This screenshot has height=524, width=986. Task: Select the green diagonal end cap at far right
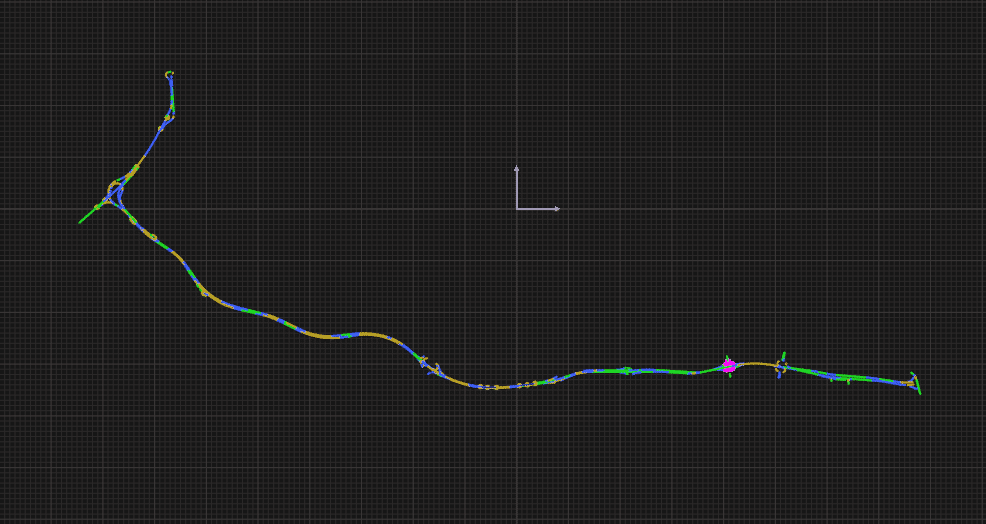click(x=916, y=383)
